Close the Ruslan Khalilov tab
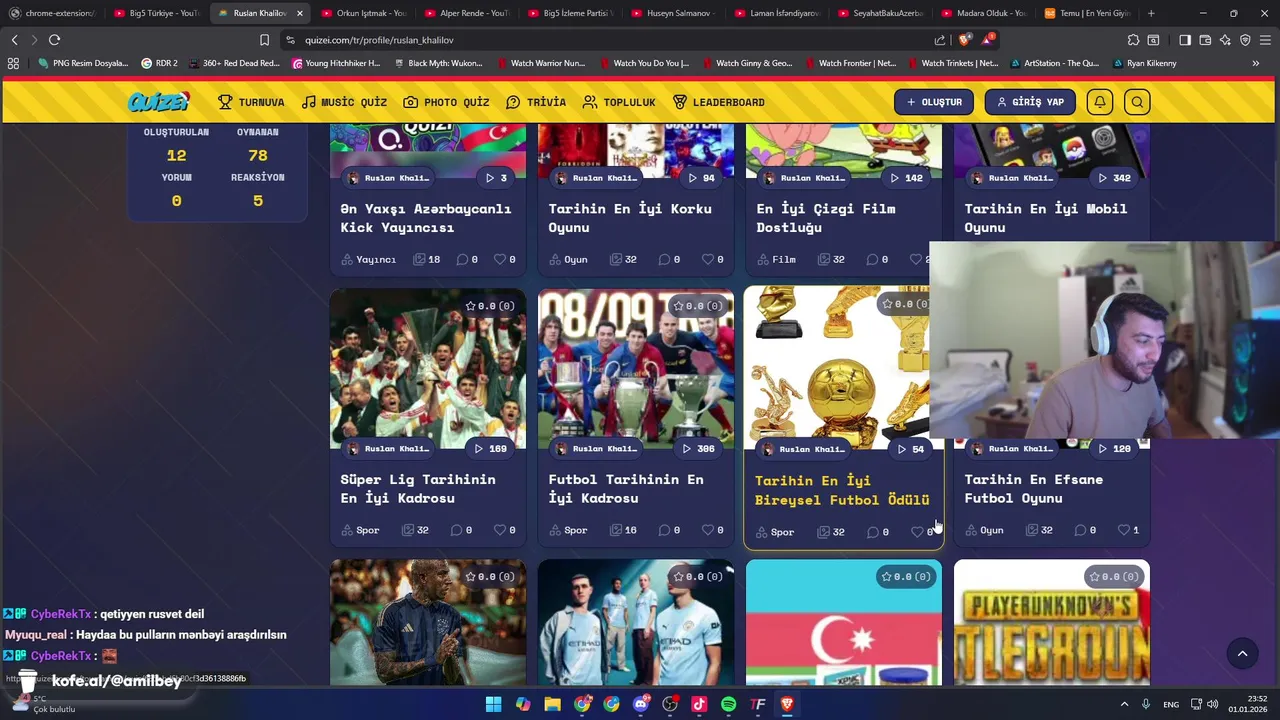This screenshot has height=720, width=1280. [x=299, y=13]
